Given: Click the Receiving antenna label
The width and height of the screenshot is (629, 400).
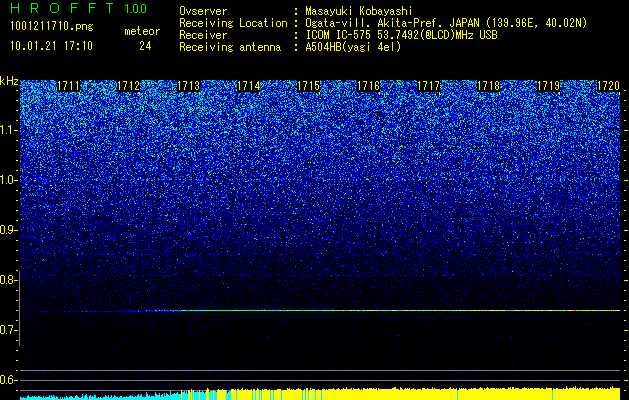Looking at the screenshot, I should tap(230, 47).
